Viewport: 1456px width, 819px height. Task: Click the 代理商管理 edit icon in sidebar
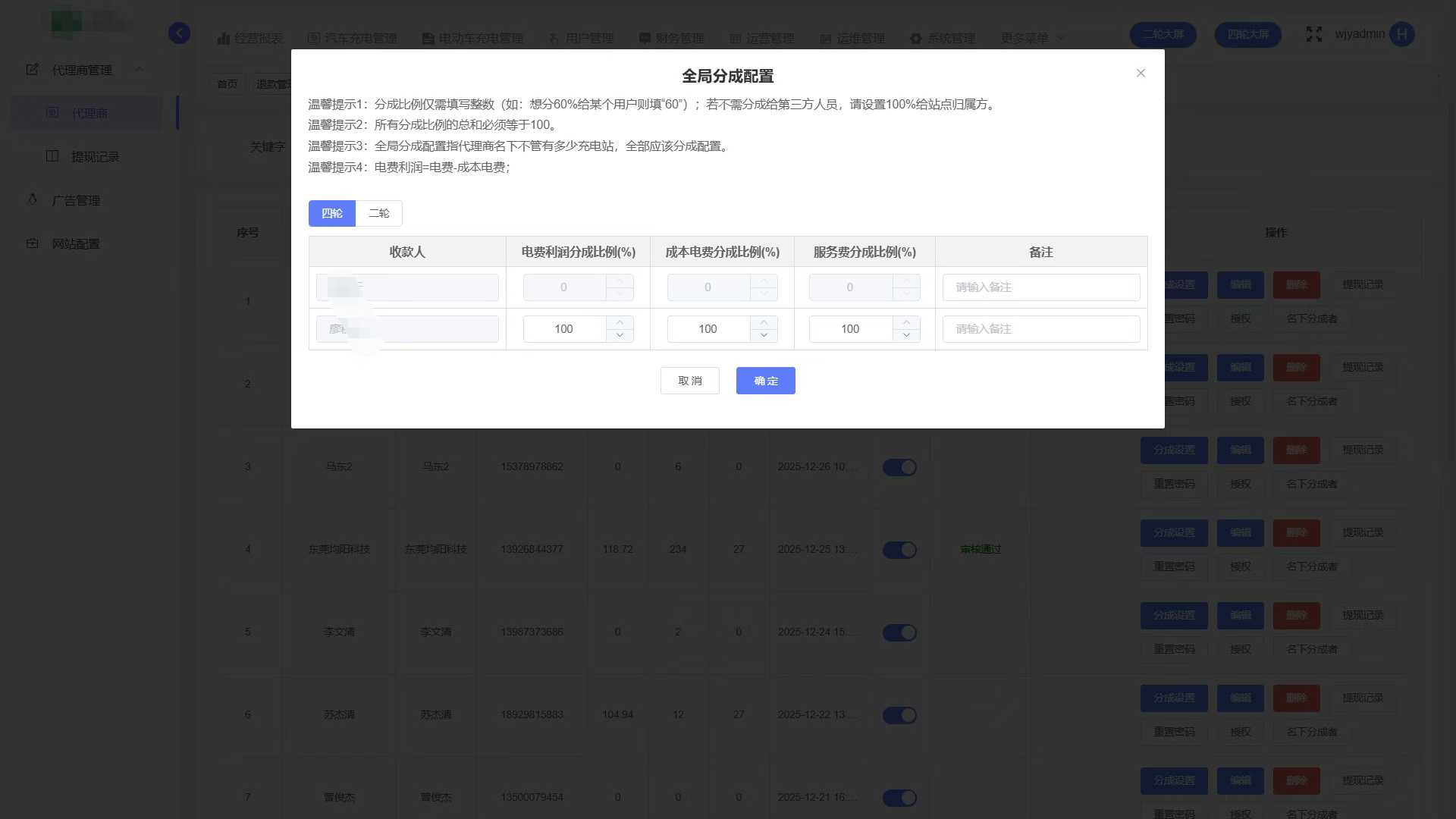pos(32,70)
